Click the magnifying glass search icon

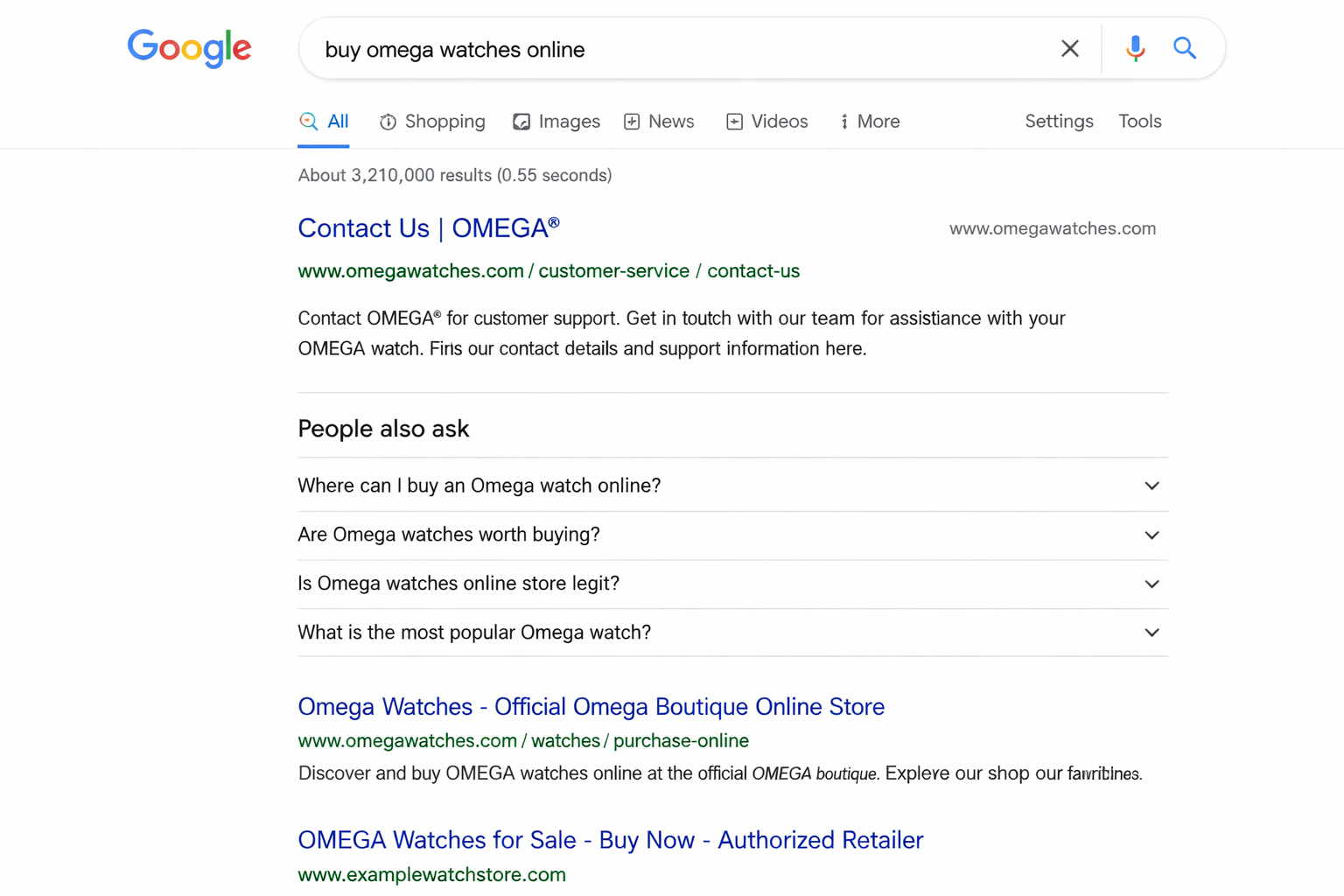[x=1184, y=48]
